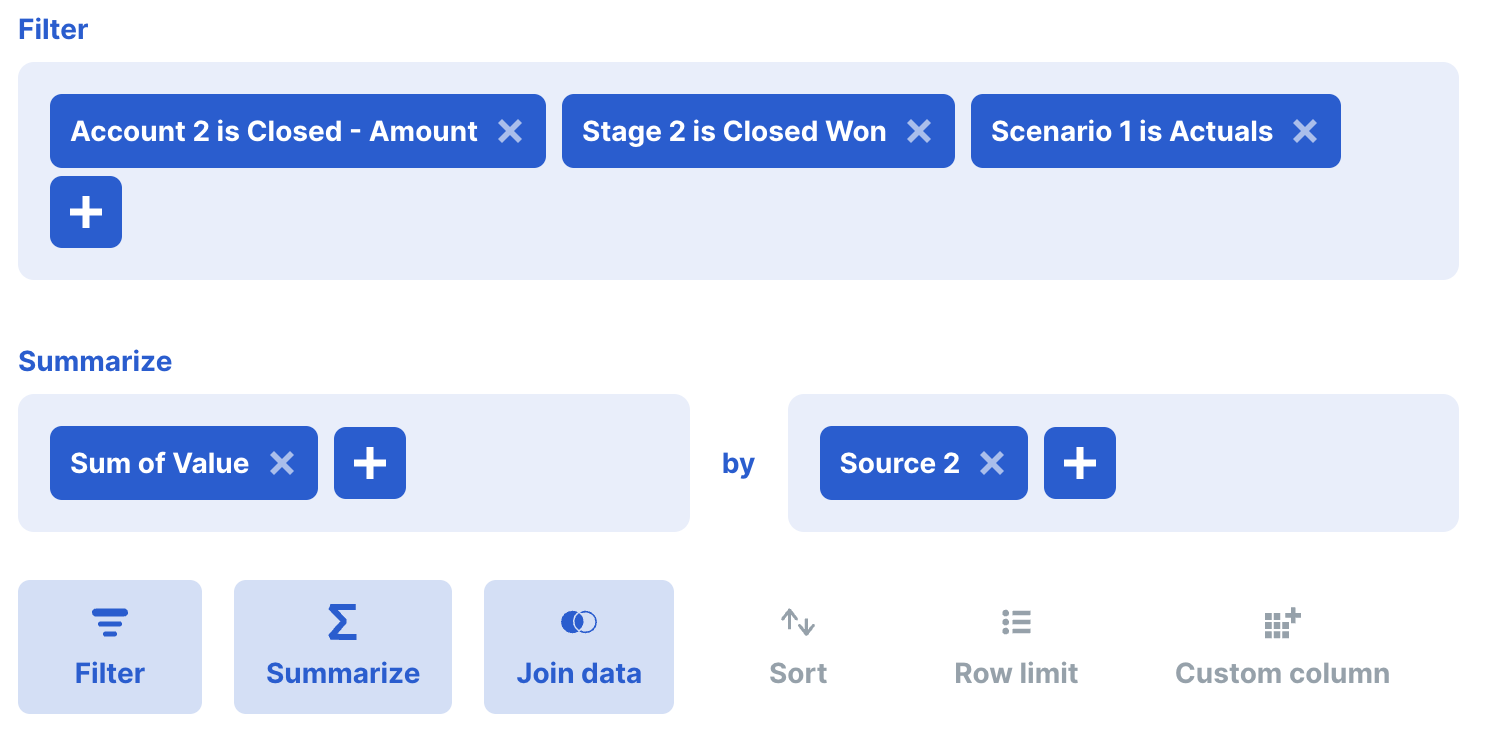Click the Sort arrows icon
1488x738 pixels.
coord(797,620)
